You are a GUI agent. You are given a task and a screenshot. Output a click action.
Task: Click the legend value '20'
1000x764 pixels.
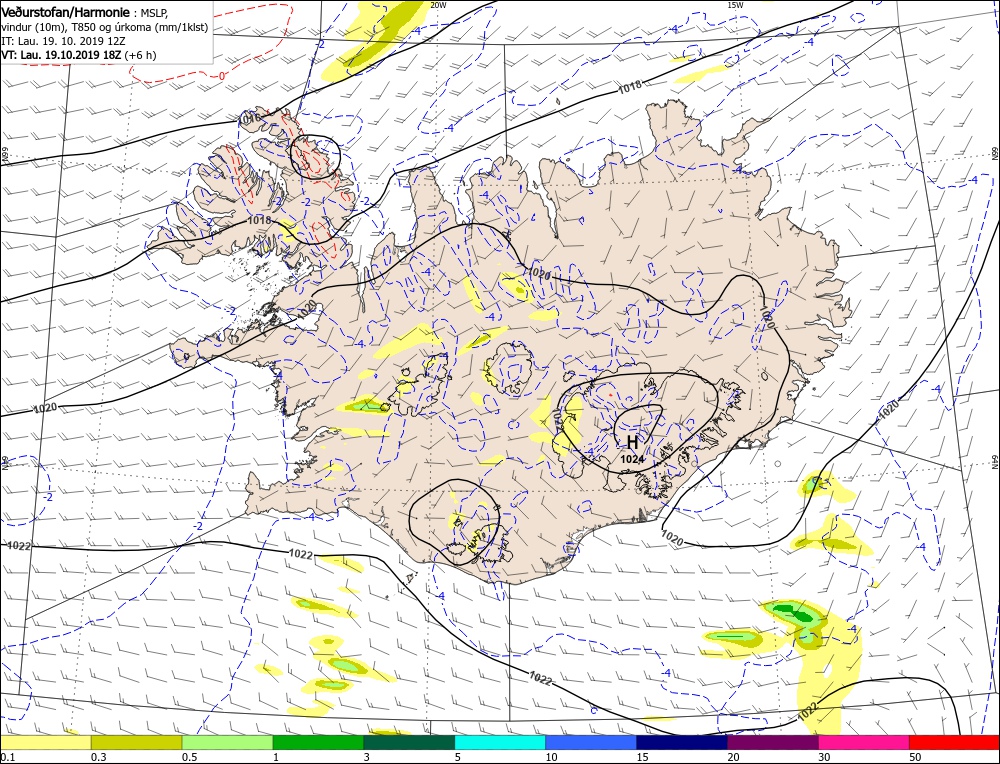pos(734,757)
